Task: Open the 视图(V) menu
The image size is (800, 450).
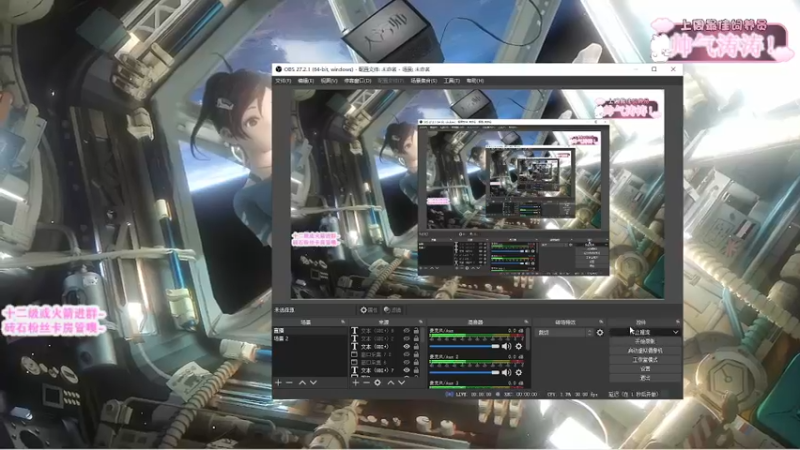Action: 329,81
